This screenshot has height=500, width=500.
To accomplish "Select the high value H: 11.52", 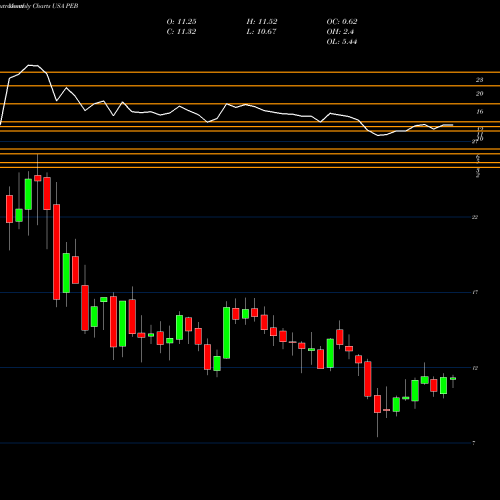I will click(x=262, y=22).
